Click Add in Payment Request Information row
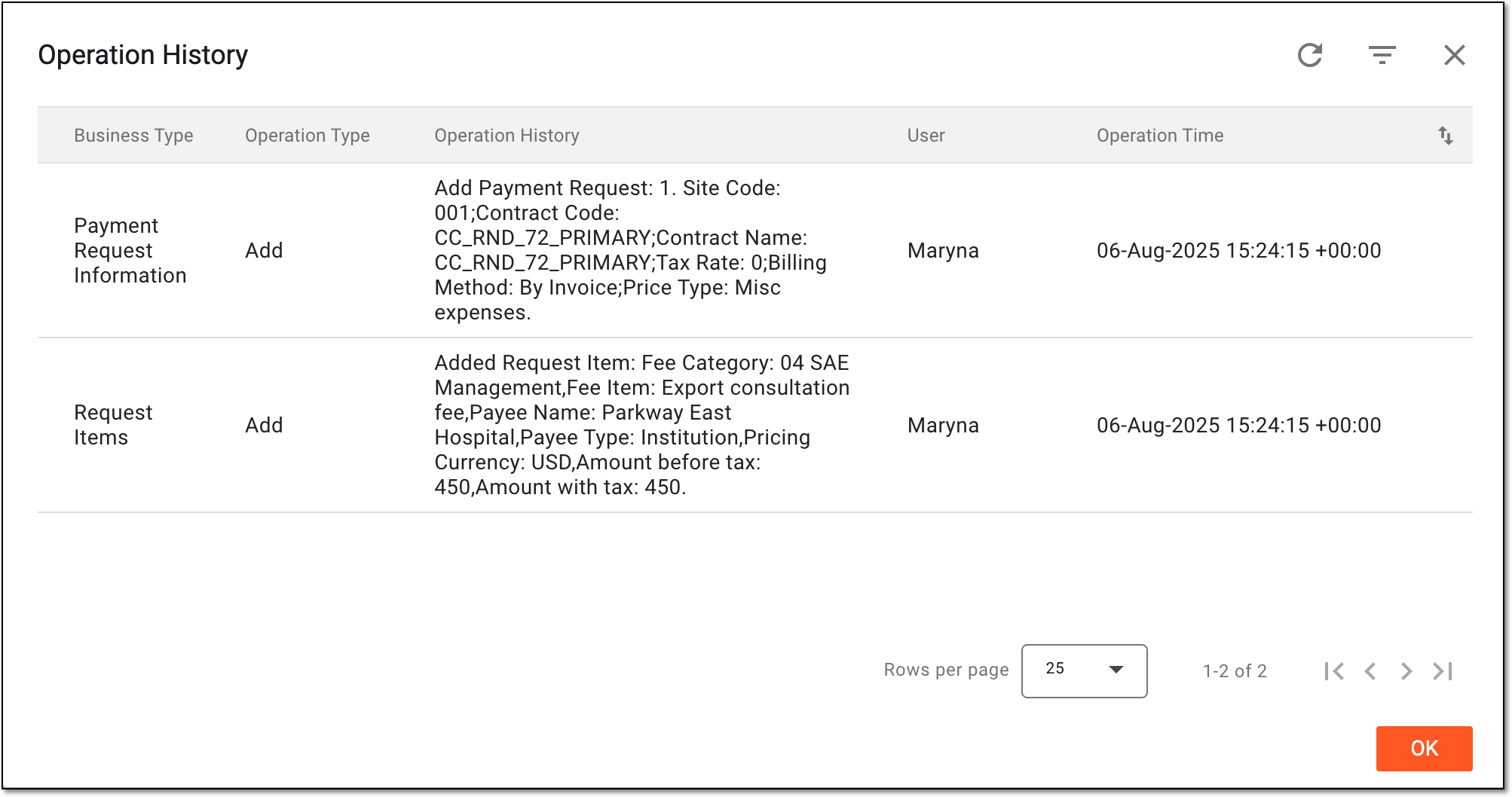The height and width of the screenshot is (797, 1512). [x=264, y=251]
